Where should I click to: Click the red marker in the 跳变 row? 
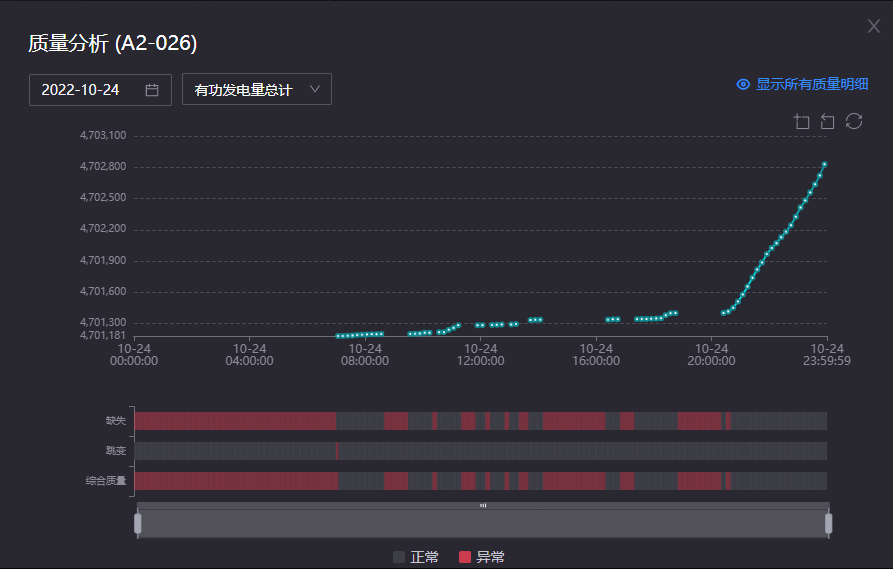pos(337,451)
